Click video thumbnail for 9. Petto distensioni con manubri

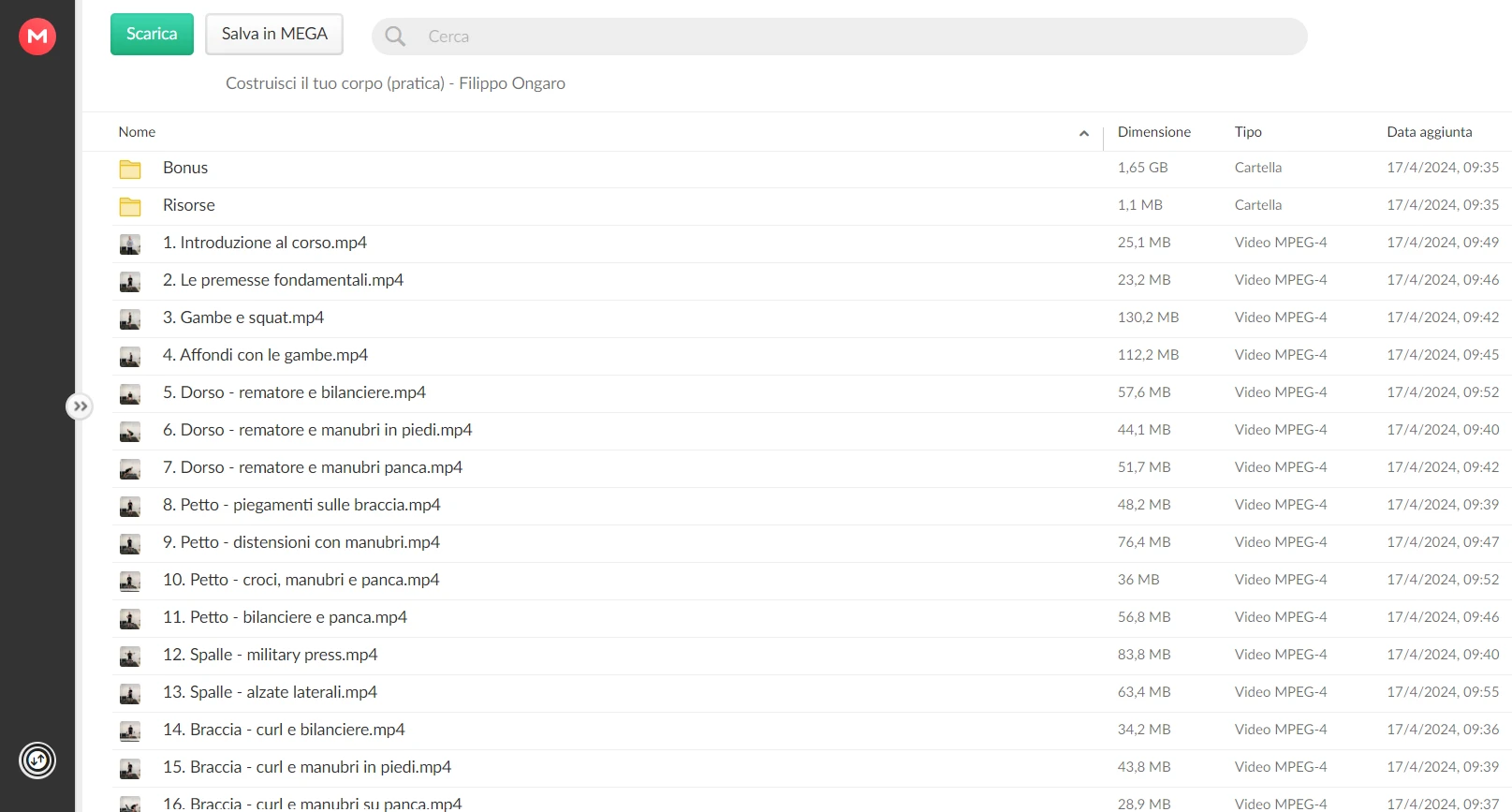click(130, 543)
